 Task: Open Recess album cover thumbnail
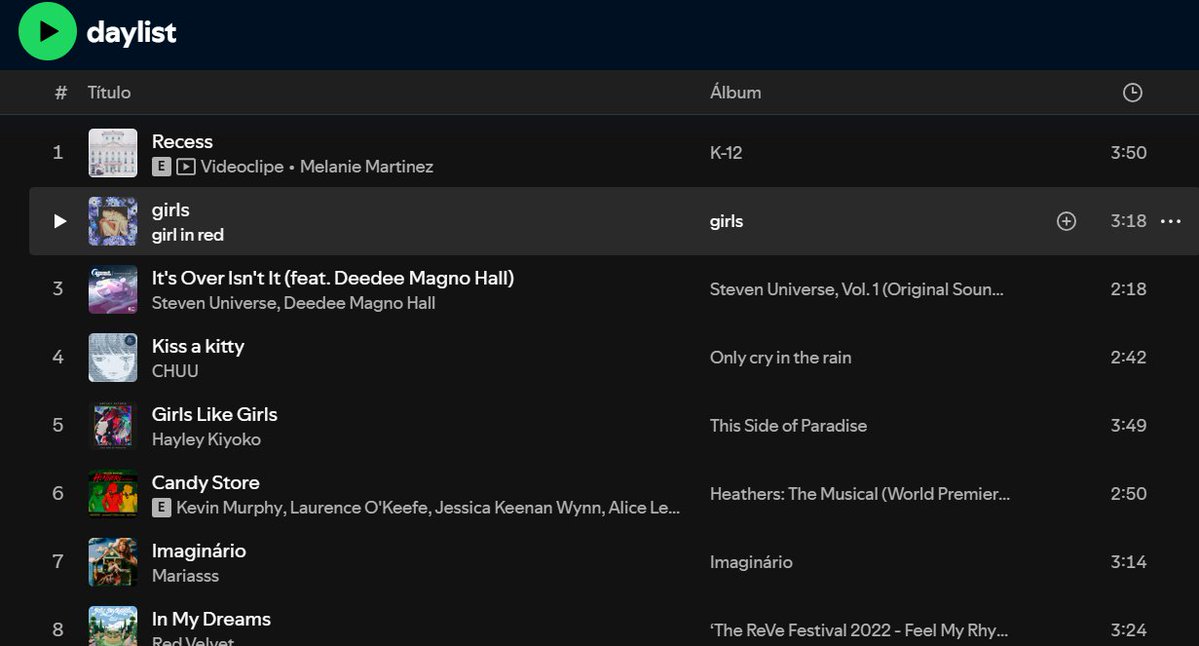(x=113, y=153)
